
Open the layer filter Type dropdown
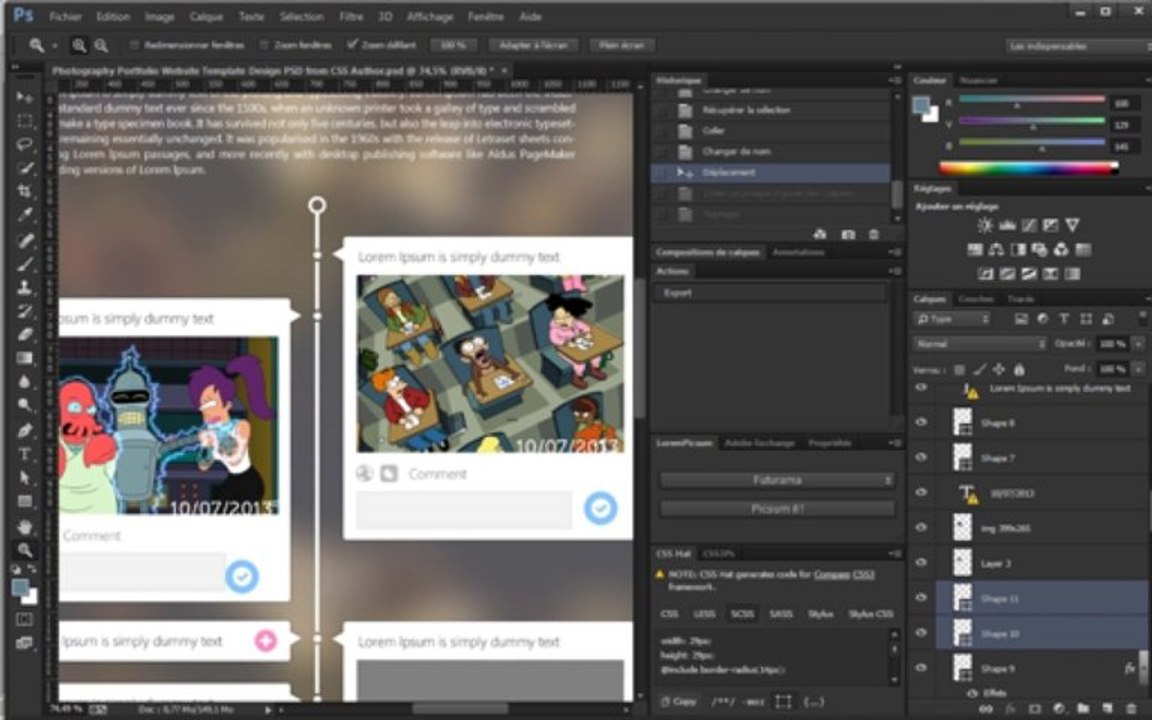(x=952, y=319)
